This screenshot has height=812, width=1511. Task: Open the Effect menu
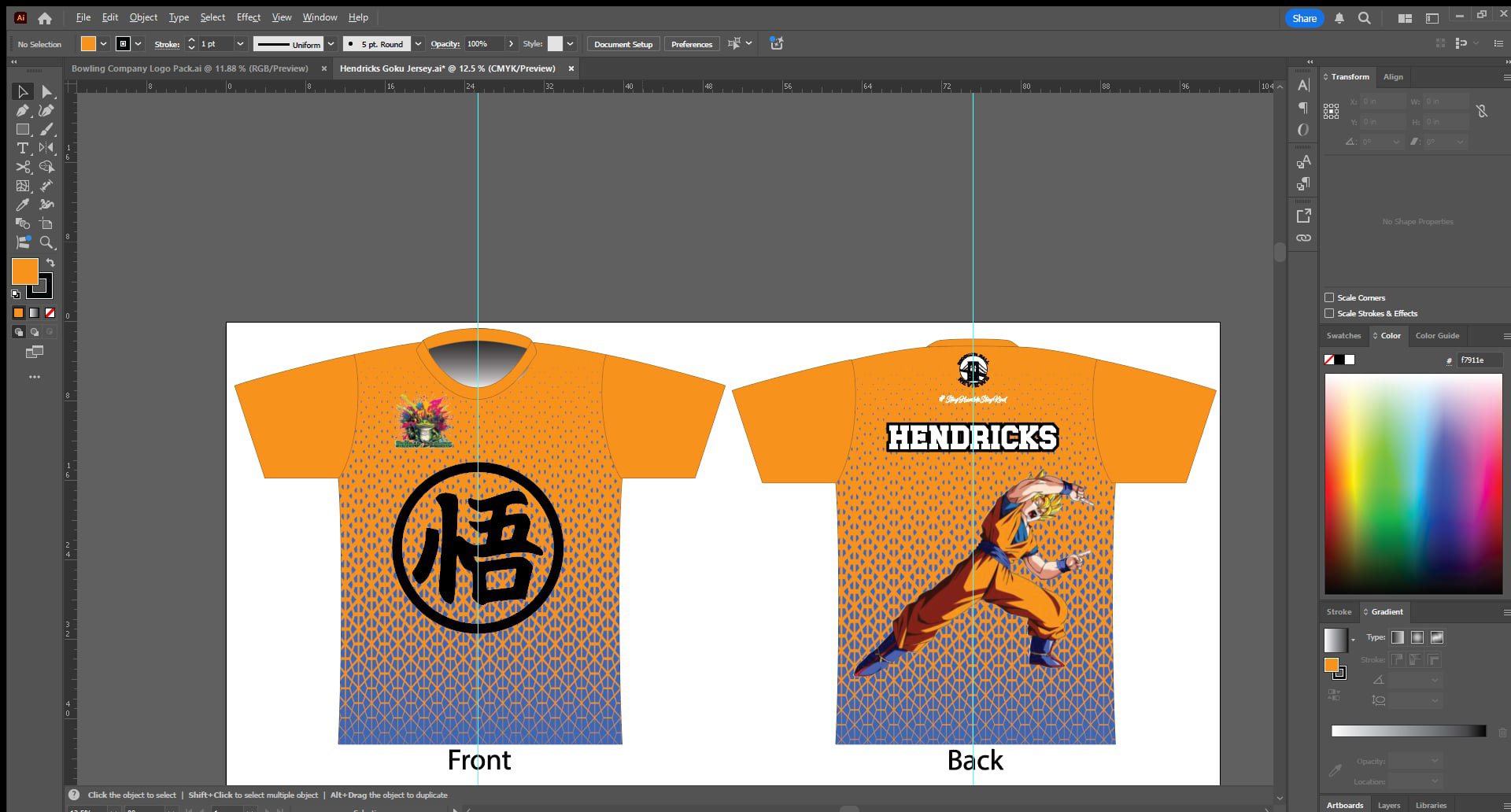pyautogui.click(x=248, y=17)
